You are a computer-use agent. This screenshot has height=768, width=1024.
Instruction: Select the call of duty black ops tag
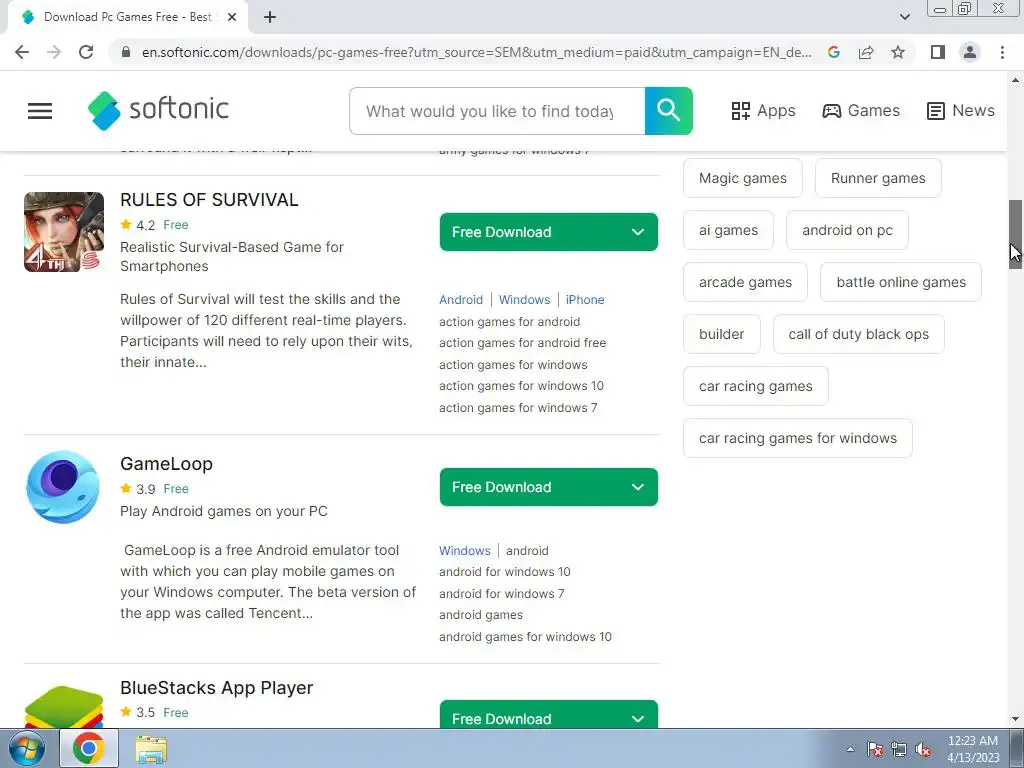point(858,334)
